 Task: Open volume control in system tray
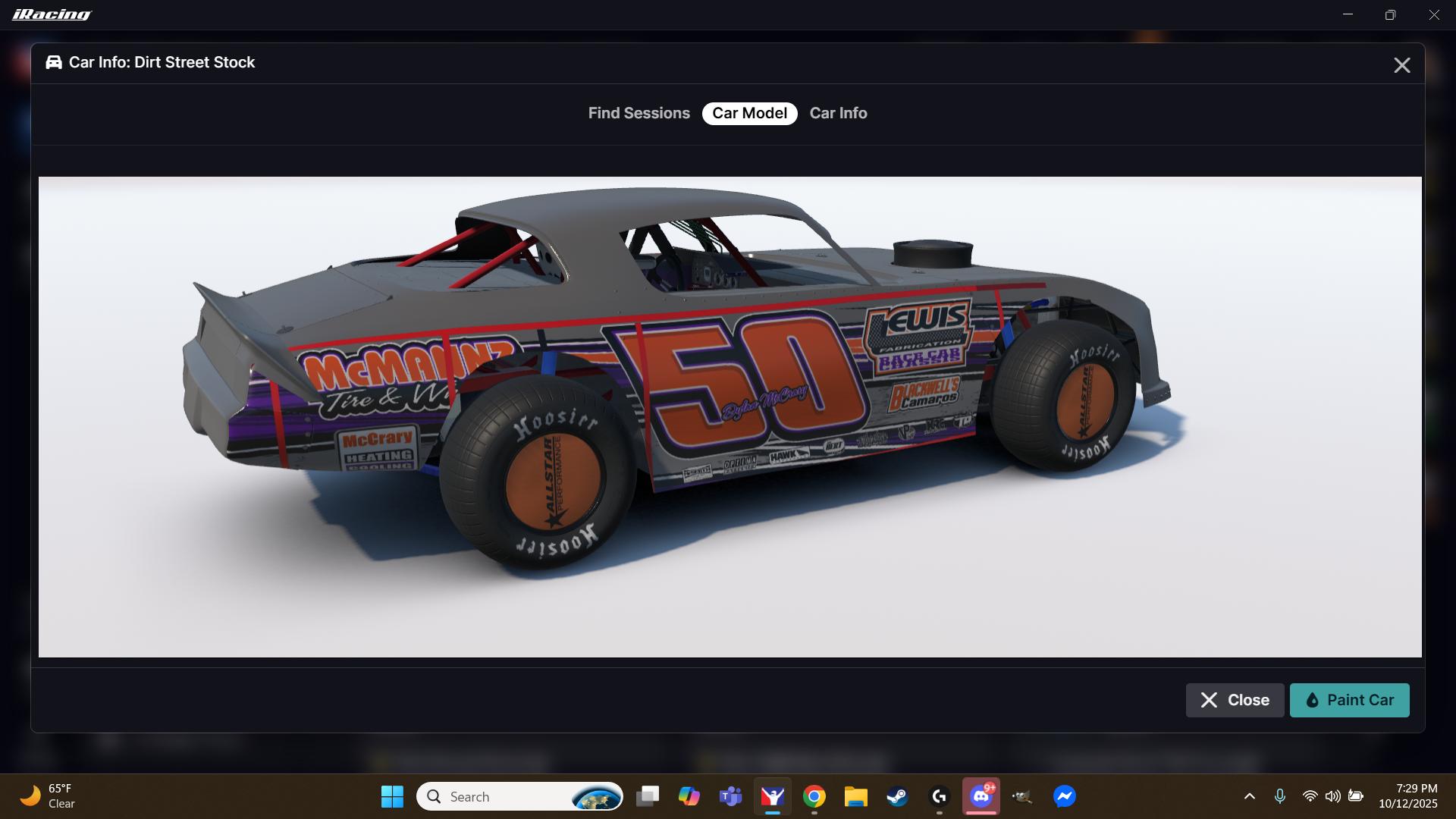1332,796
